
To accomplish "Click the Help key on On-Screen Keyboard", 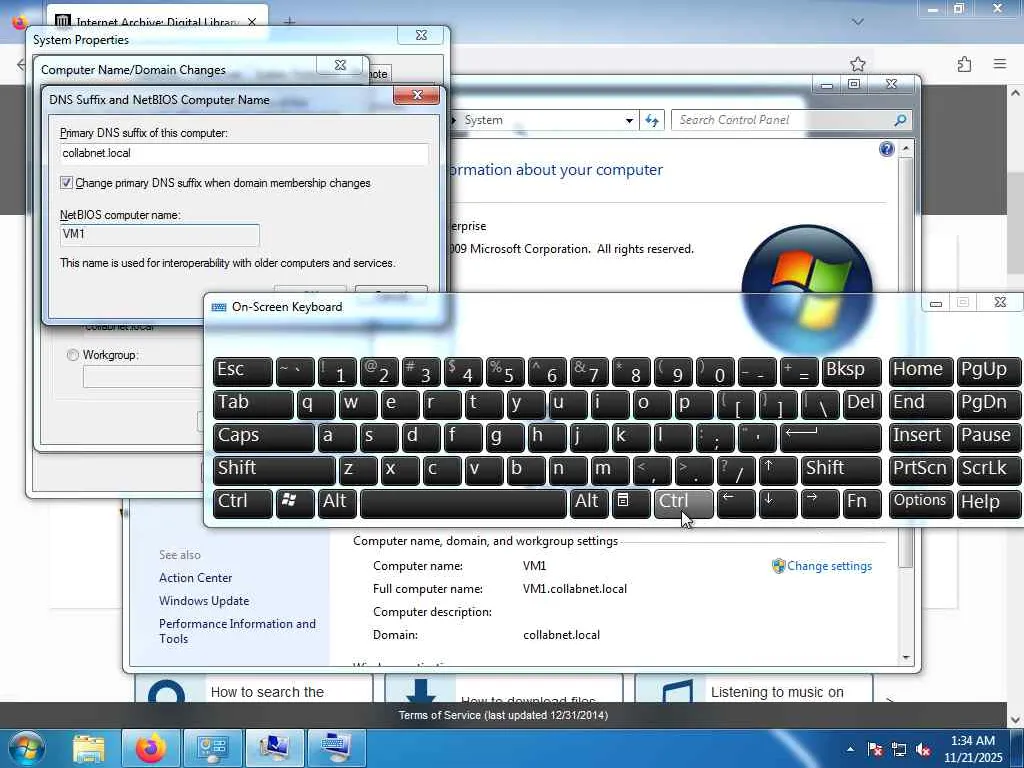I will 988,503.
